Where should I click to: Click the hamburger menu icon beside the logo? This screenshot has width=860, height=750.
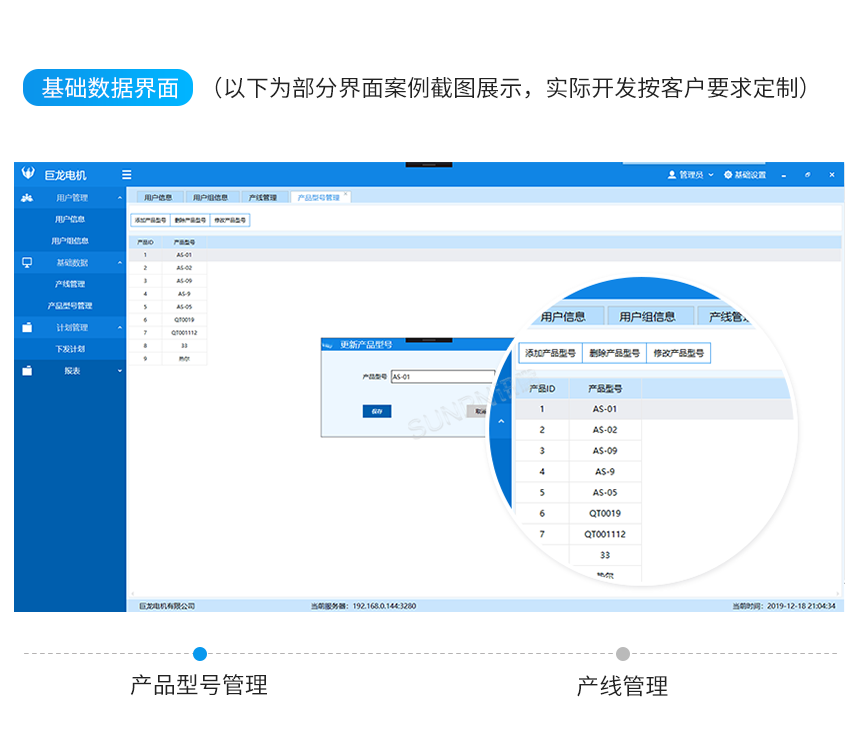(127, 175)
